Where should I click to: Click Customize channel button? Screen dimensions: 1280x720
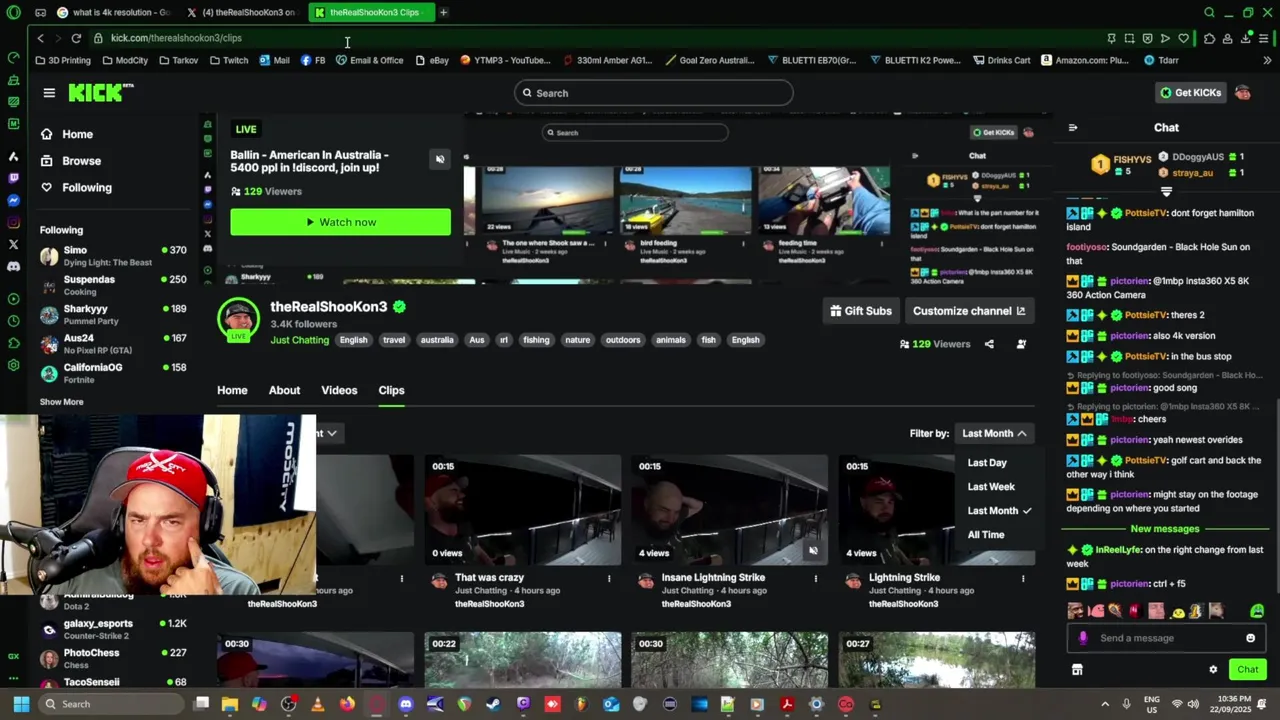969,311
